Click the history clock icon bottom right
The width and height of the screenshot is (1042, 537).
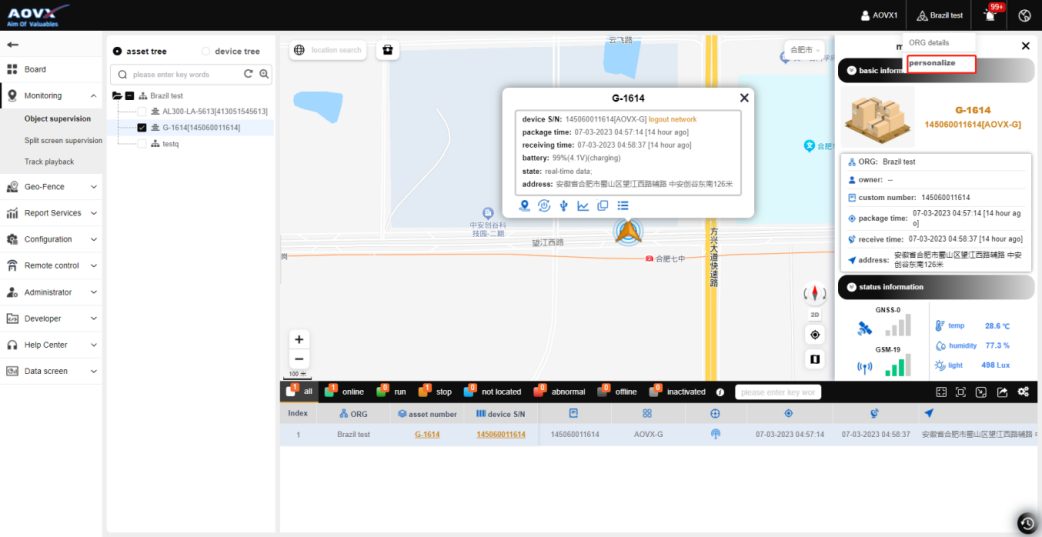point(1025,523)
